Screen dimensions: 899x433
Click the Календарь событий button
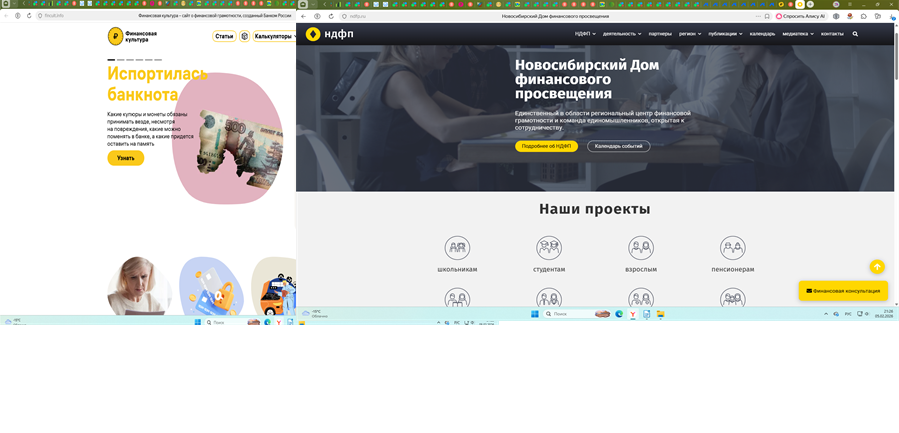(x=618, y=146)
